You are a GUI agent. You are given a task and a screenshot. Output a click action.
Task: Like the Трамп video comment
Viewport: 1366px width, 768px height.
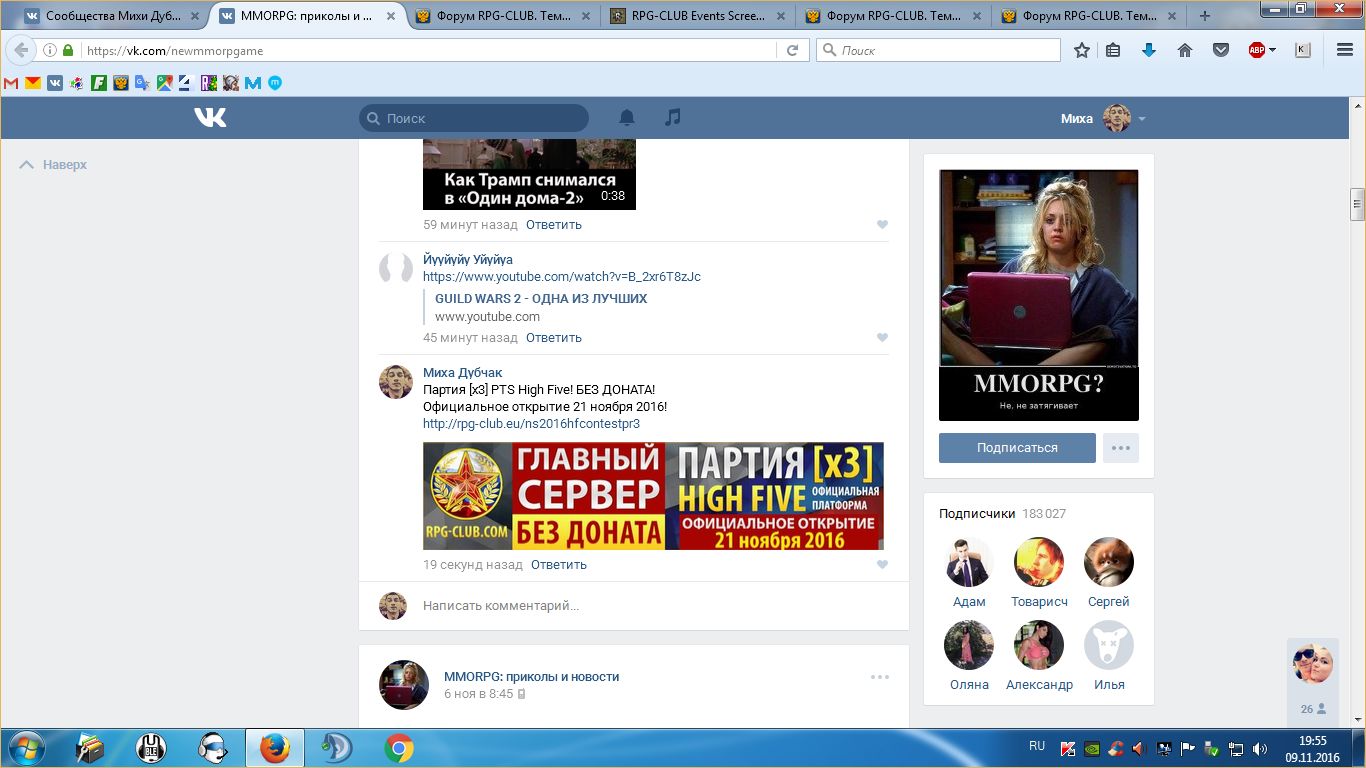pos(882,225)
